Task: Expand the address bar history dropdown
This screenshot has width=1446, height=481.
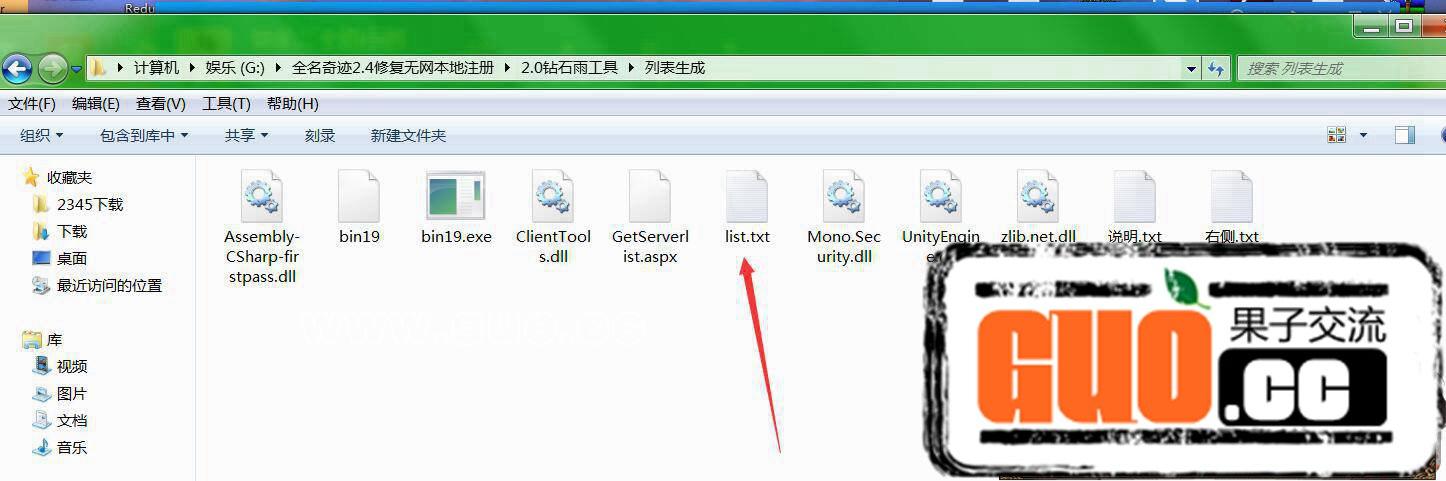Action: (x=1191, y=69)
